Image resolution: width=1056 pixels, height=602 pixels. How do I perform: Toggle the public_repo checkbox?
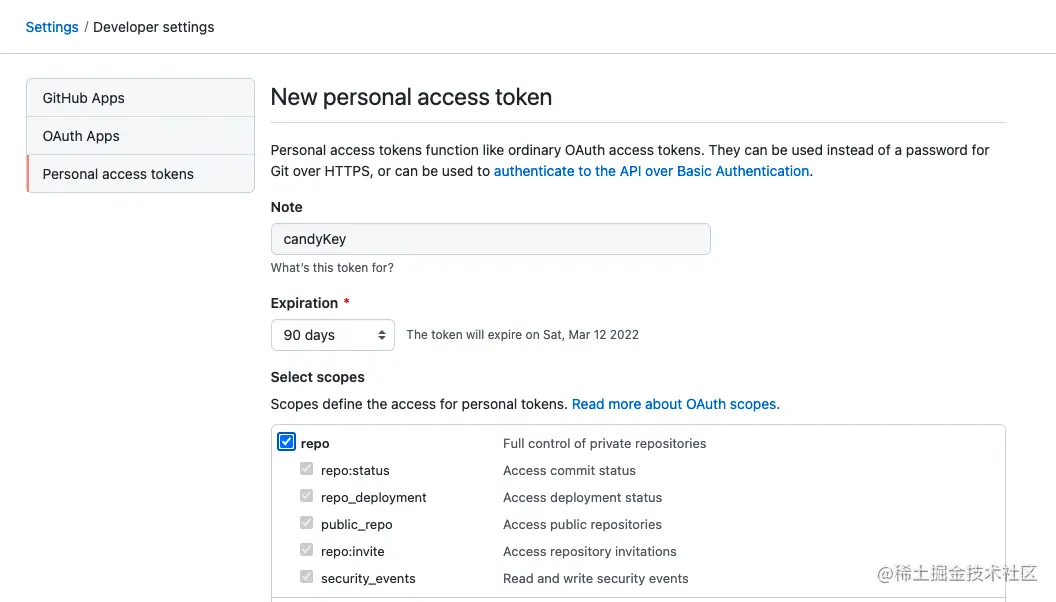[306, 523]
